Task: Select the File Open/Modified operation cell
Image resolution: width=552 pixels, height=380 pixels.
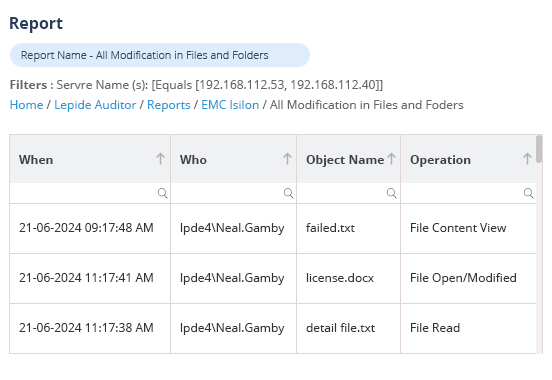Action: (468, 278)
